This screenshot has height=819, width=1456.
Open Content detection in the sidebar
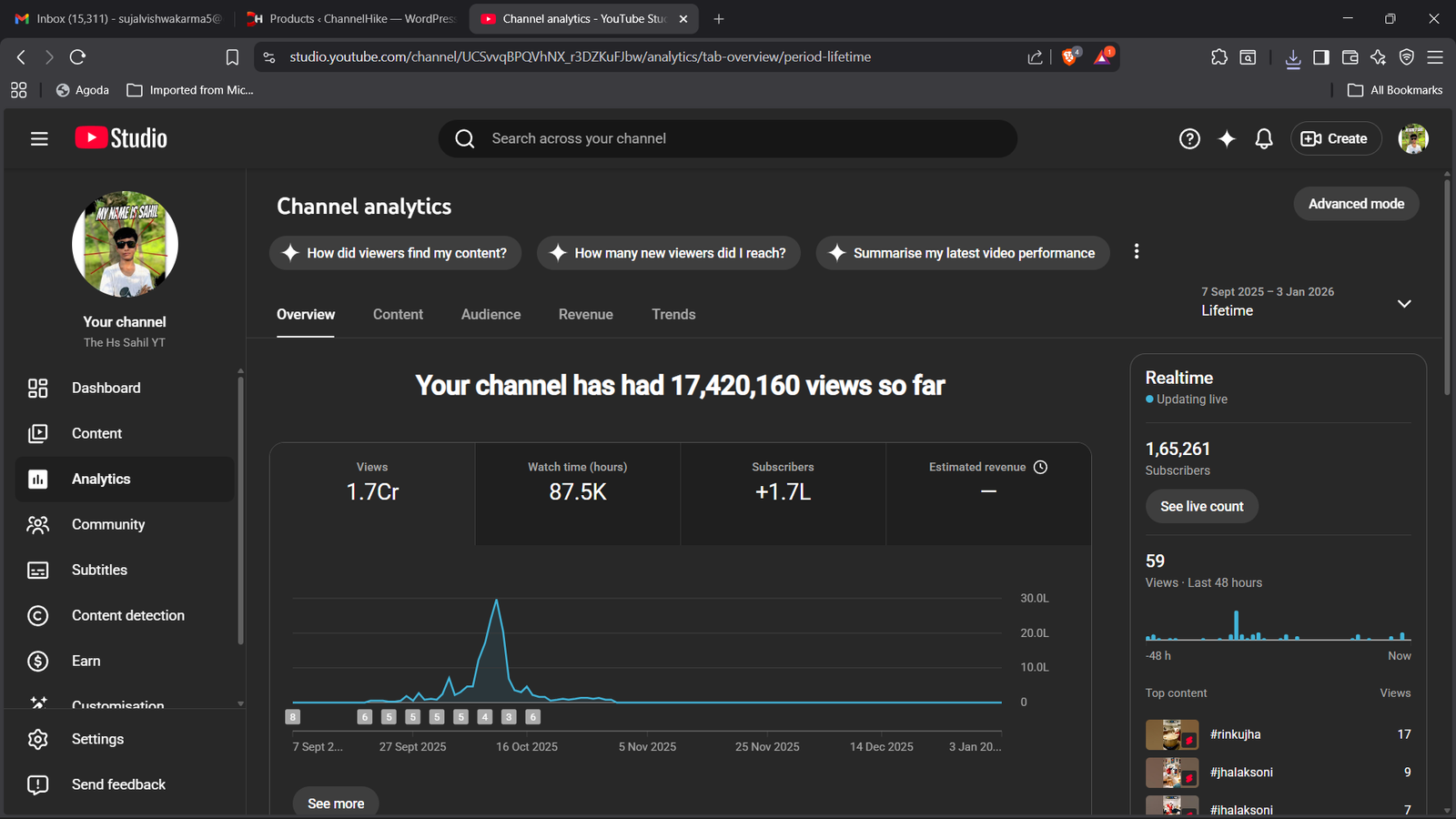click(x=127, y=615)
